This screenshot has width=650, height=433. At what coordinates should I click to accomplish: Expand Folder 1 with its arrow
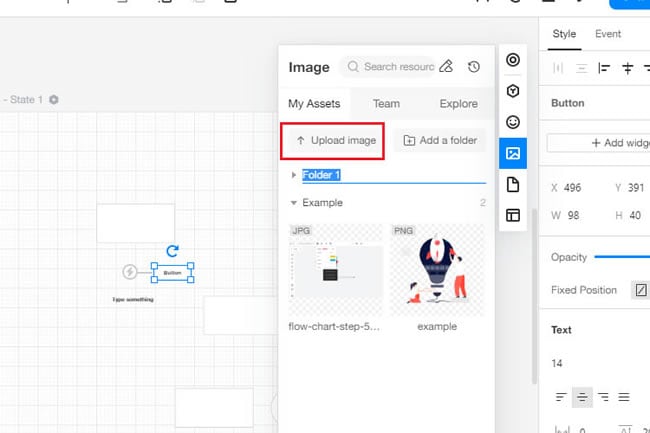click(293, 175)
